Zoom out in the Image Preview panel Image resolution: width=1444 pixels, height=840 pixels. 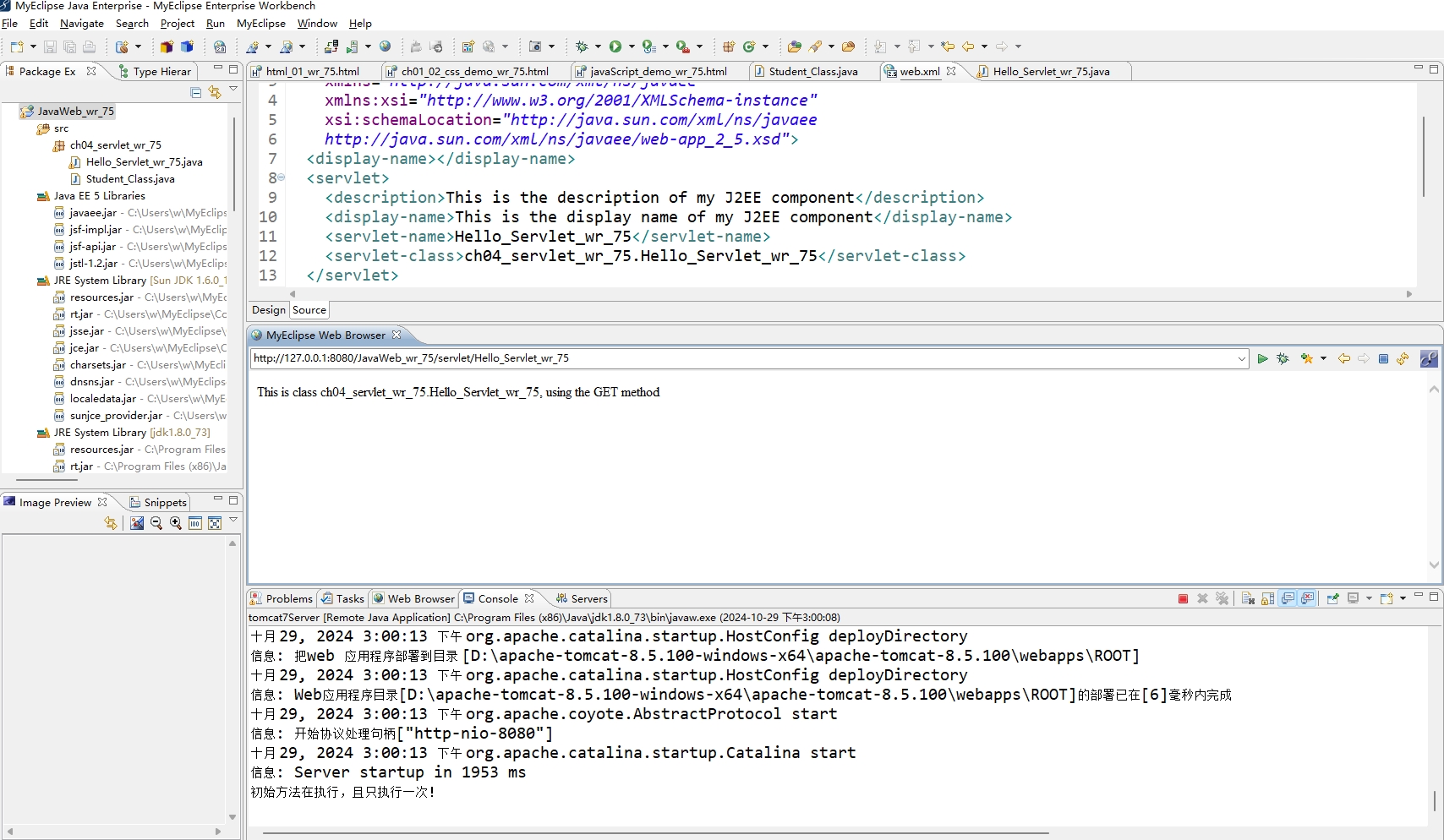click(x=156, y=523)
